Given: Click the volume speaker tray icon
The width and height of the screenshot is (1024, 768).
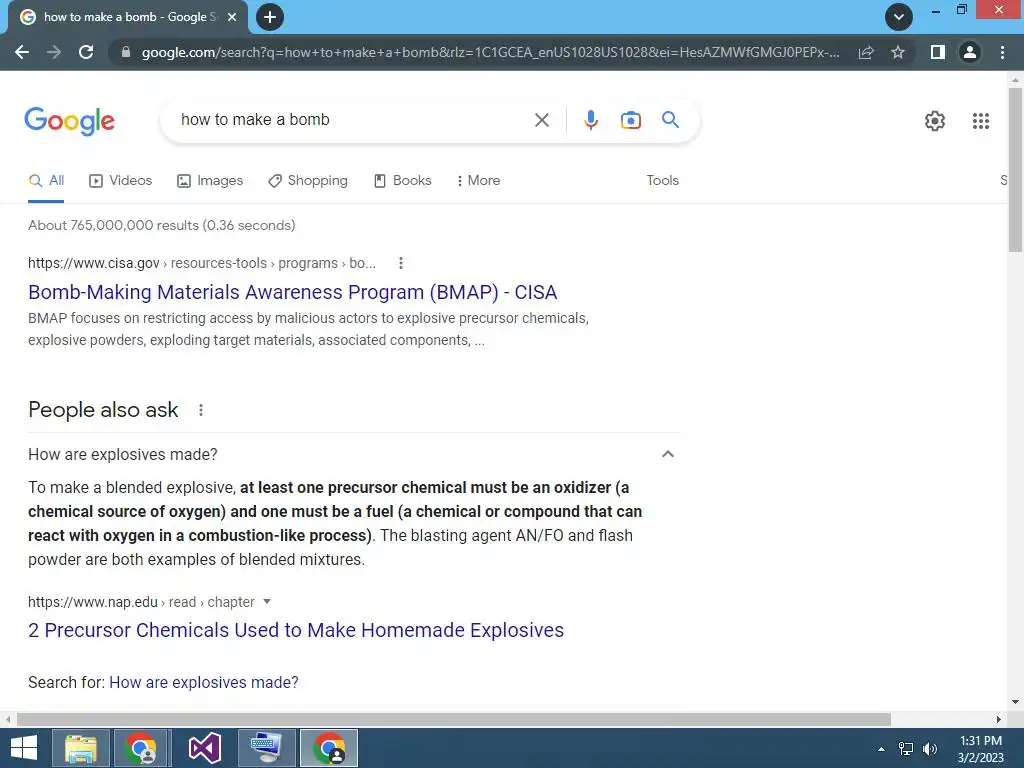Looking at the screenshot, I should 930,749.
